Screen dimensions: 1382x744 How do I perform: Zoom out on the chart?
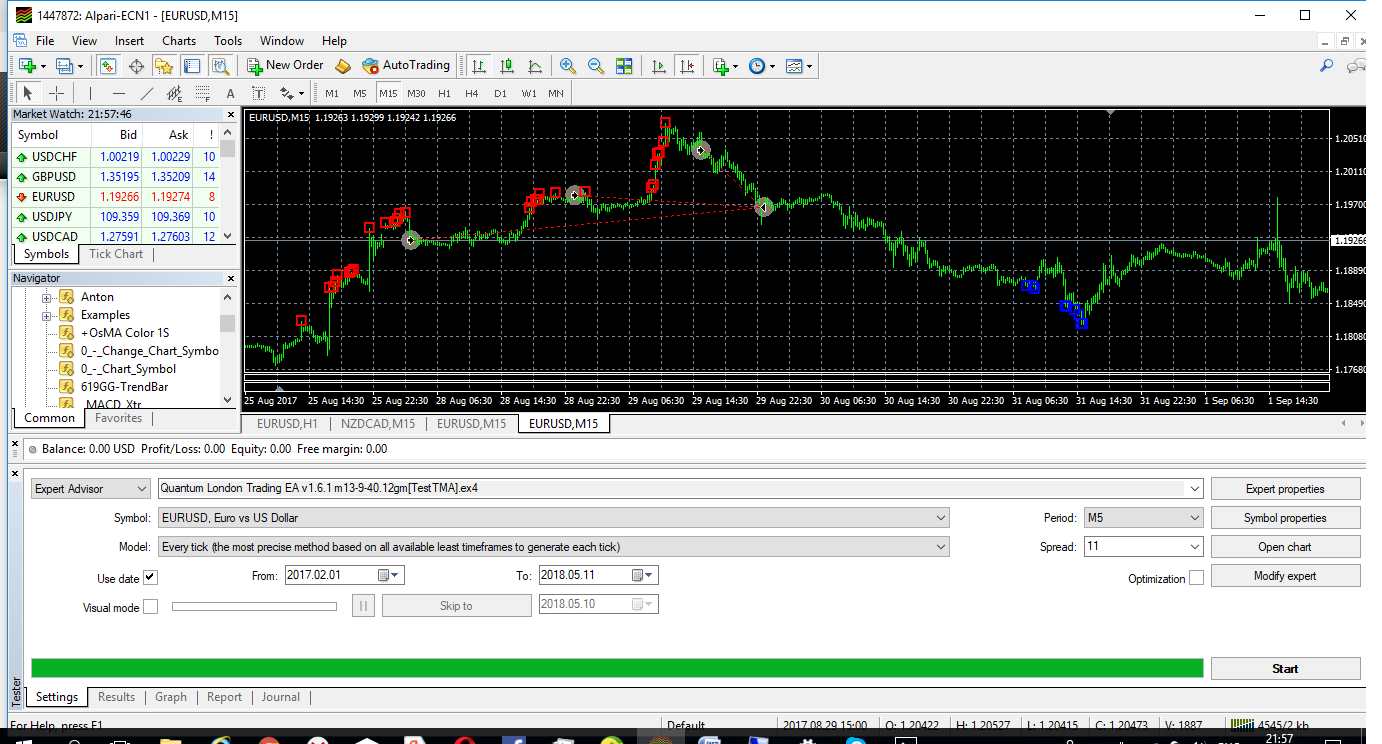coord(596,66)
